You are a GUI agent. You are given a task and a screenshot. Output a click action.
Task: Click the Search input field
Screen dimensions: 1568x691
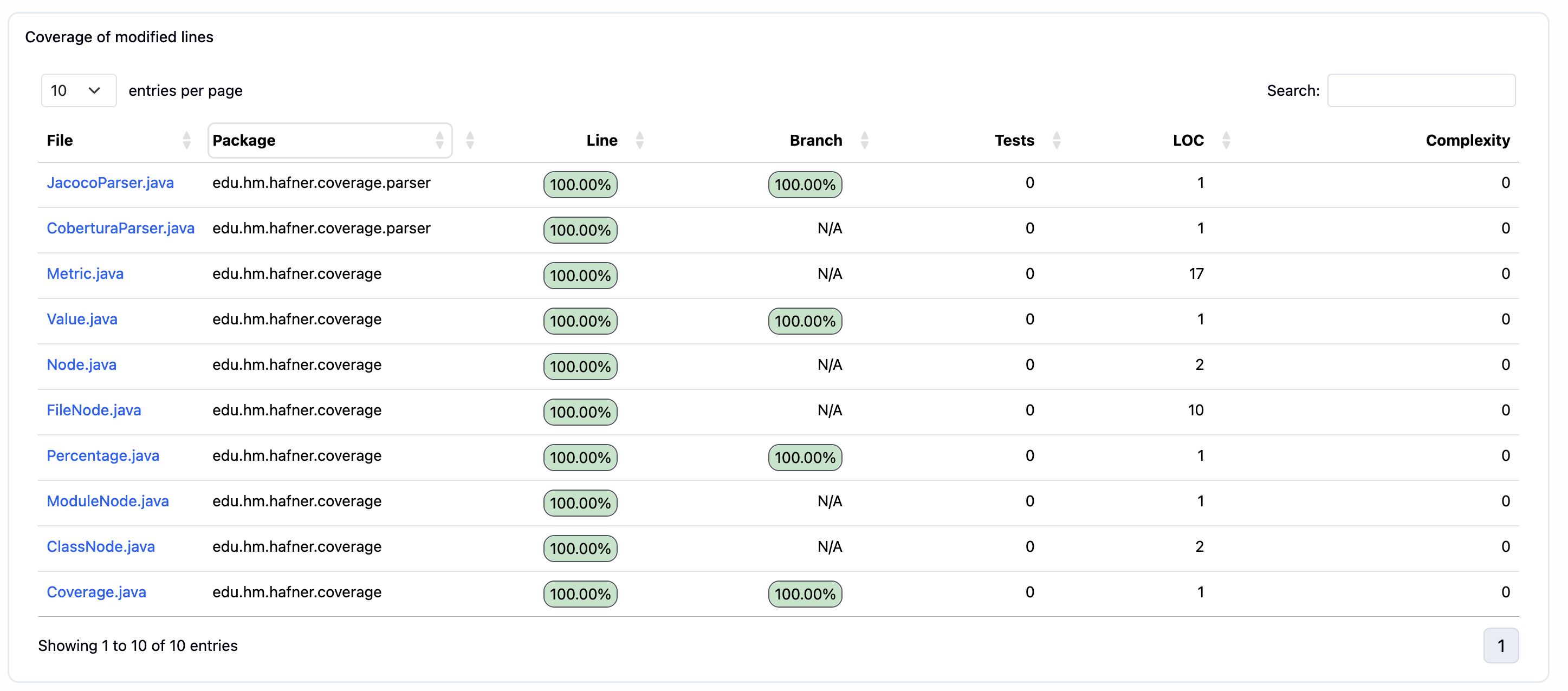(x=1421, y=90)
